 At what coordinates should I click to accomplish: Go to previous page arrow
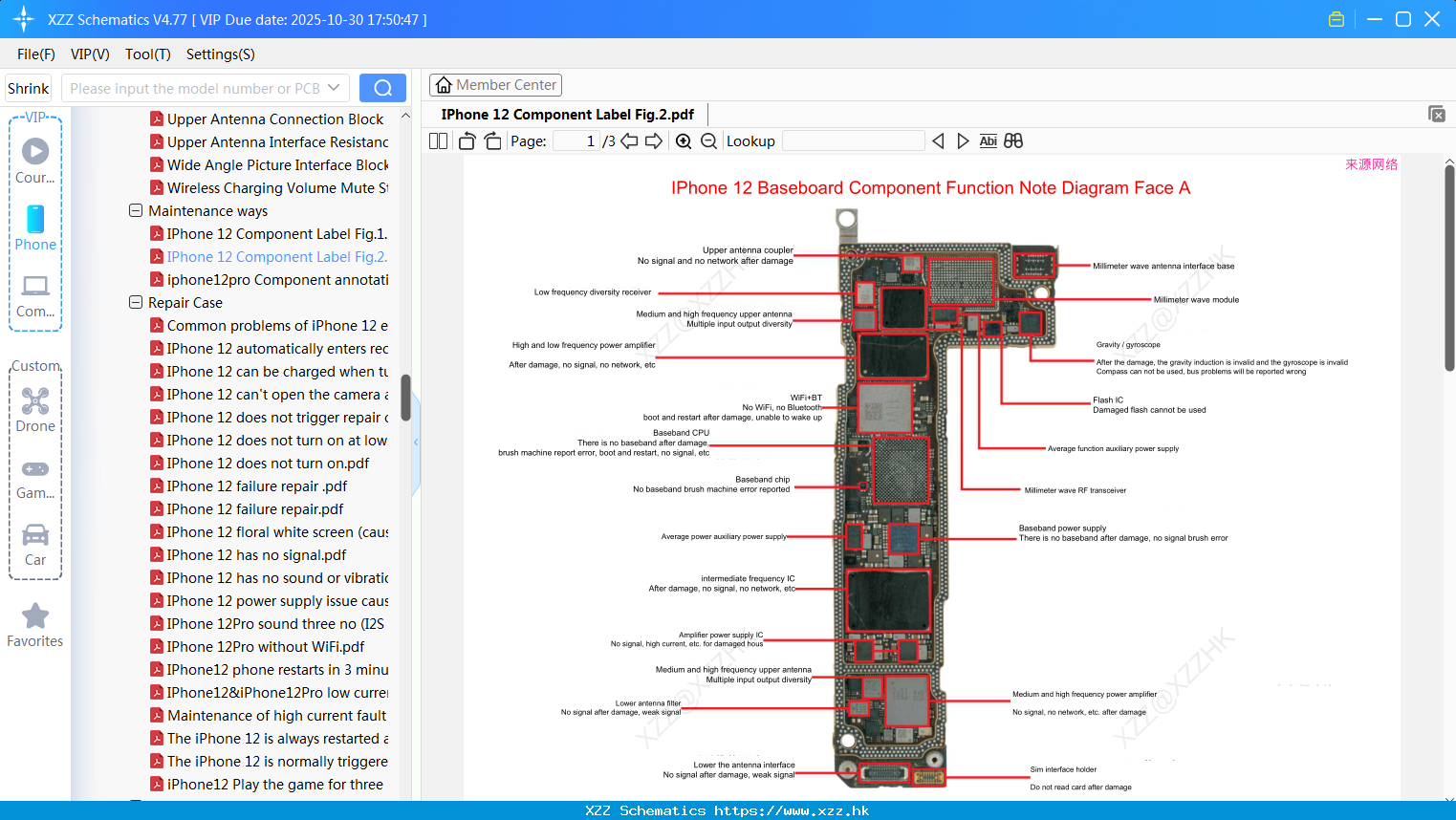(629, 141)
